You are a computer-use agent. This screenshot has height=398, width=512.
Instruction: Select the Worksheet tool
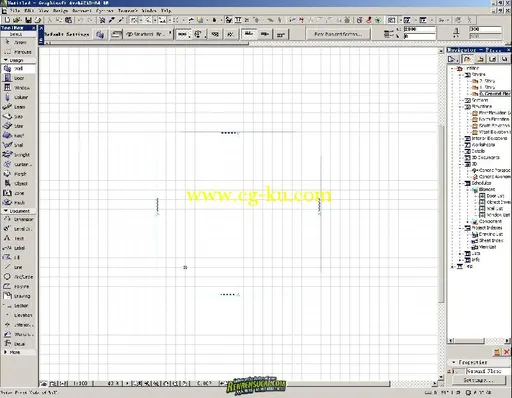coord(19,334)
